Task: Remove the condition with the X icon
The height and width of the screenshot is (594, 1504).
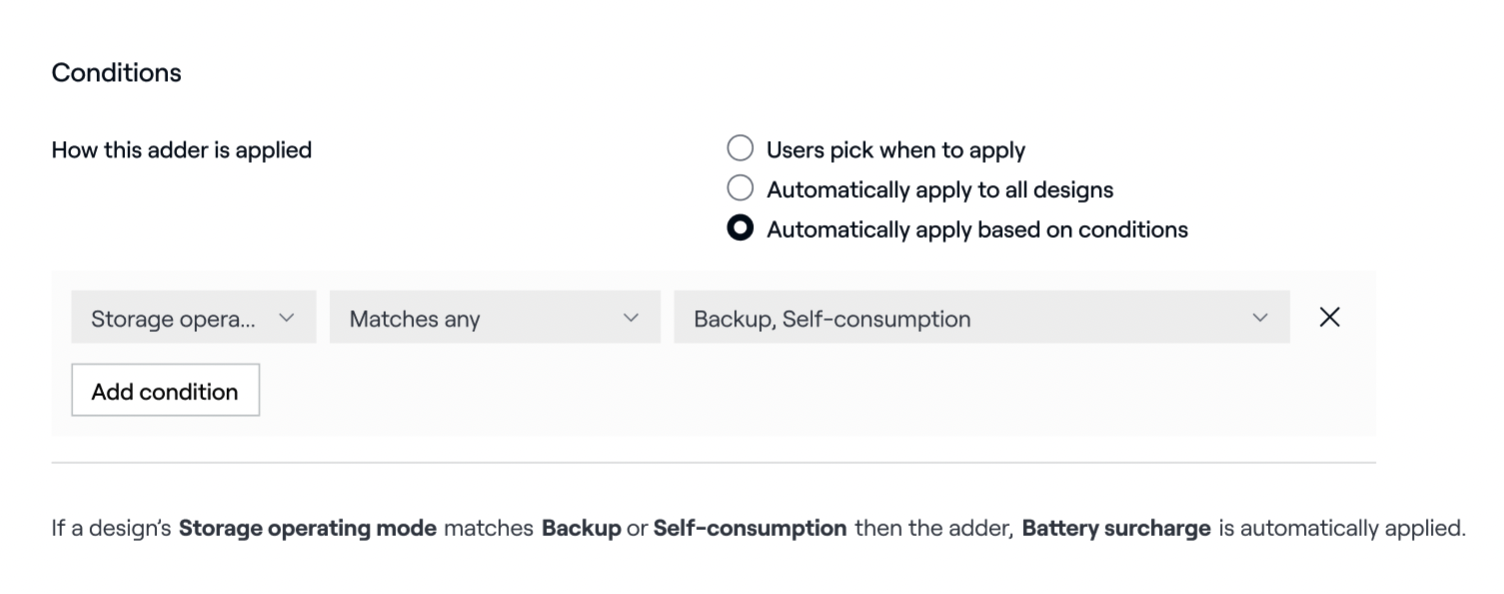Action: point(1329,318)
